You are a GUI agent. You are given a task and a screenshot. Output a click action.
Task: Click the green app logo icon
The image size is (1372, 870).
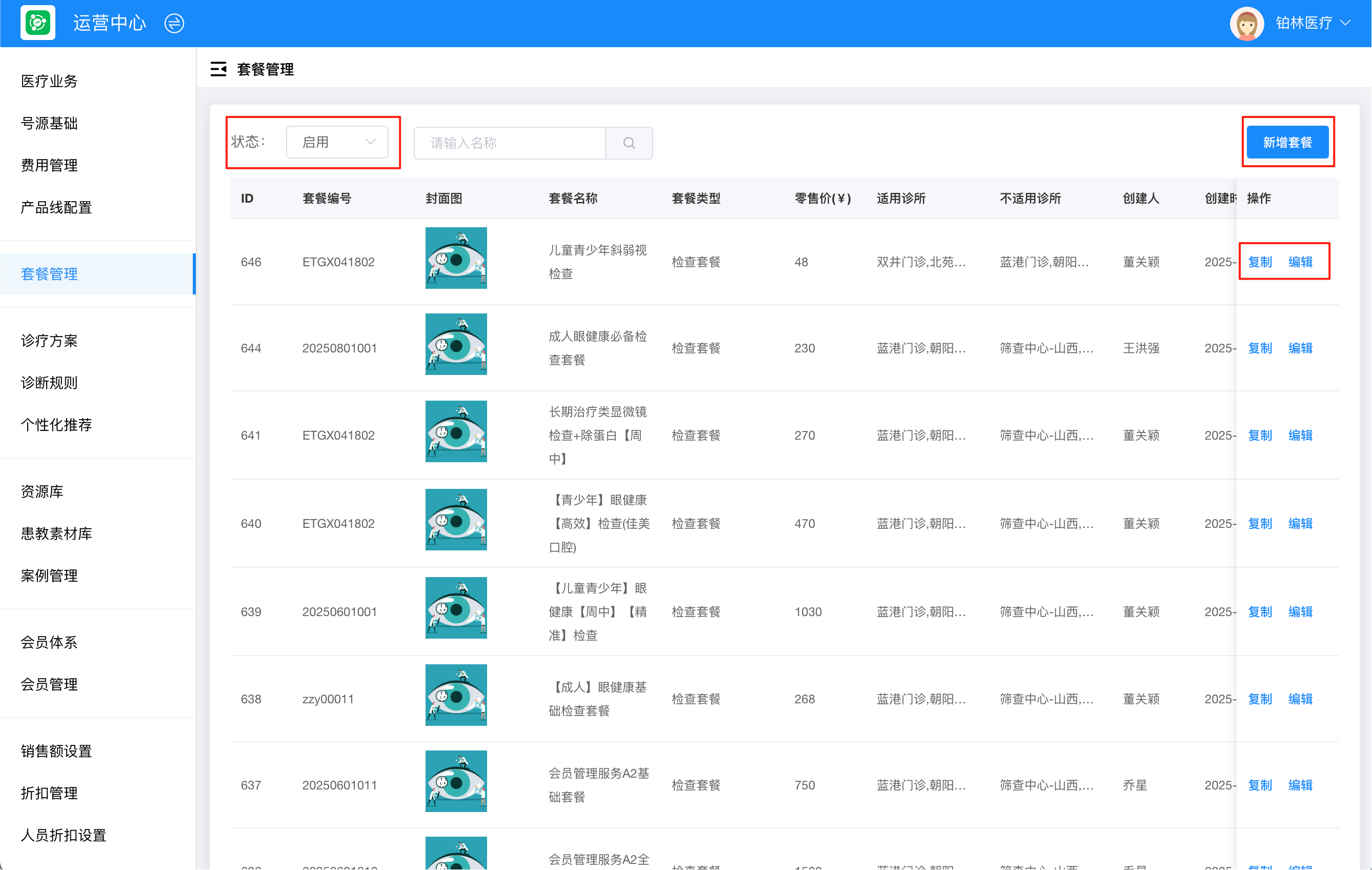click(37, 23)
